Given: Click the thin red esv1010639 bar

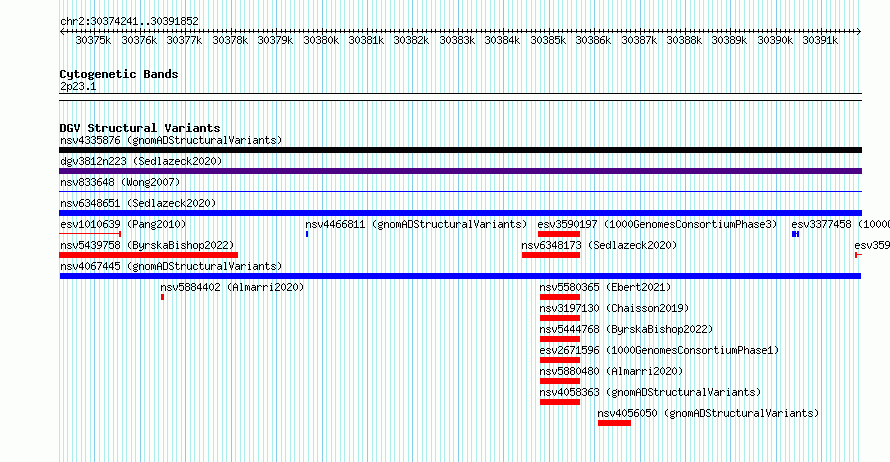Looking at the screenshot, I should (x=90, y=234).
